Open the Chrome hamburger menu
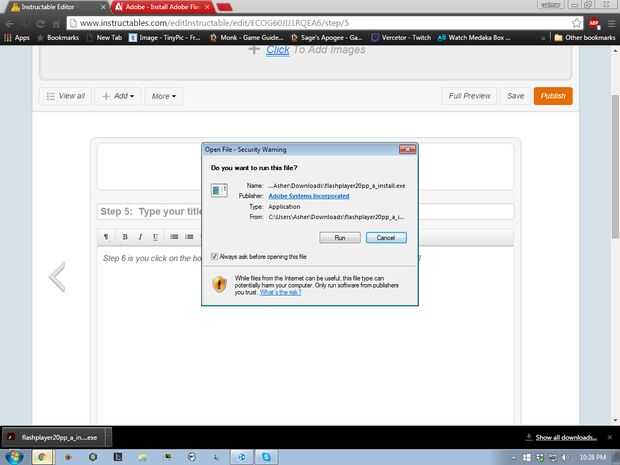 coord(611,24)
